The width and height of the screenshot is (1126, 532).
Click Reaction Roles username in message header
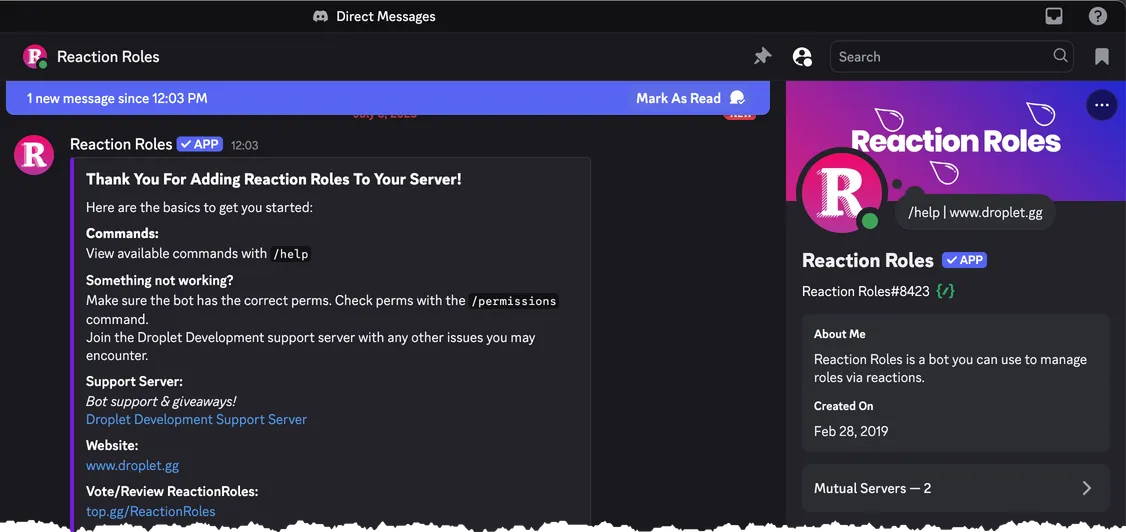121,144
